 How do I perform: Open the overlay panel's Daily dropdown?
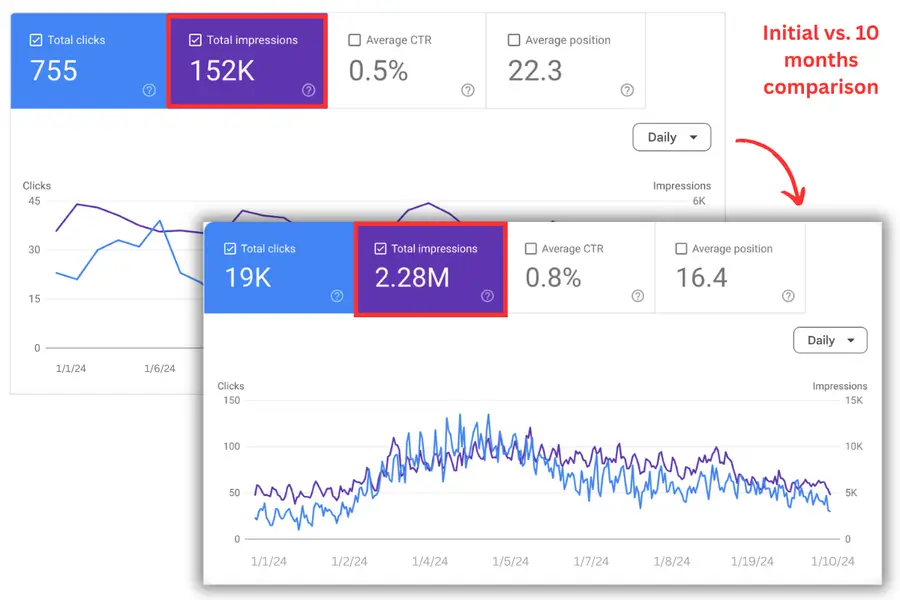pos(830,340)
